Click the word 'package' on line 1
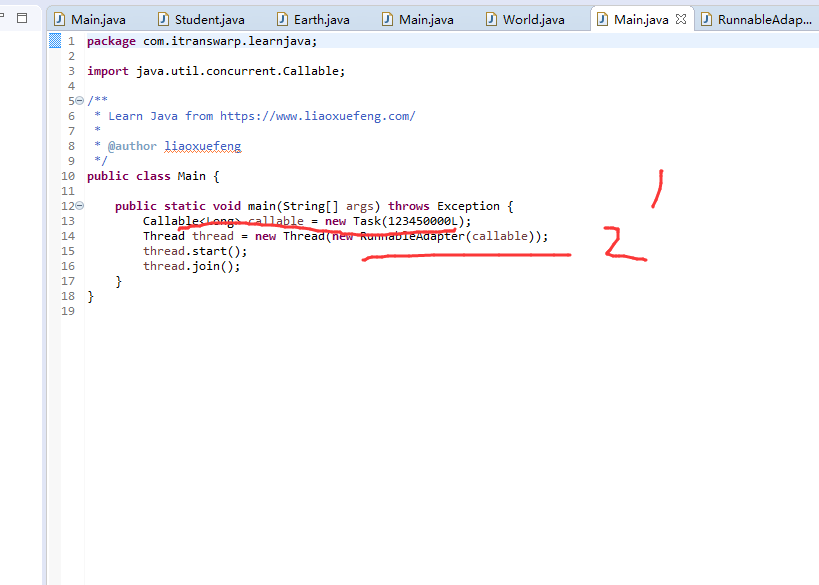 [111, 41]
